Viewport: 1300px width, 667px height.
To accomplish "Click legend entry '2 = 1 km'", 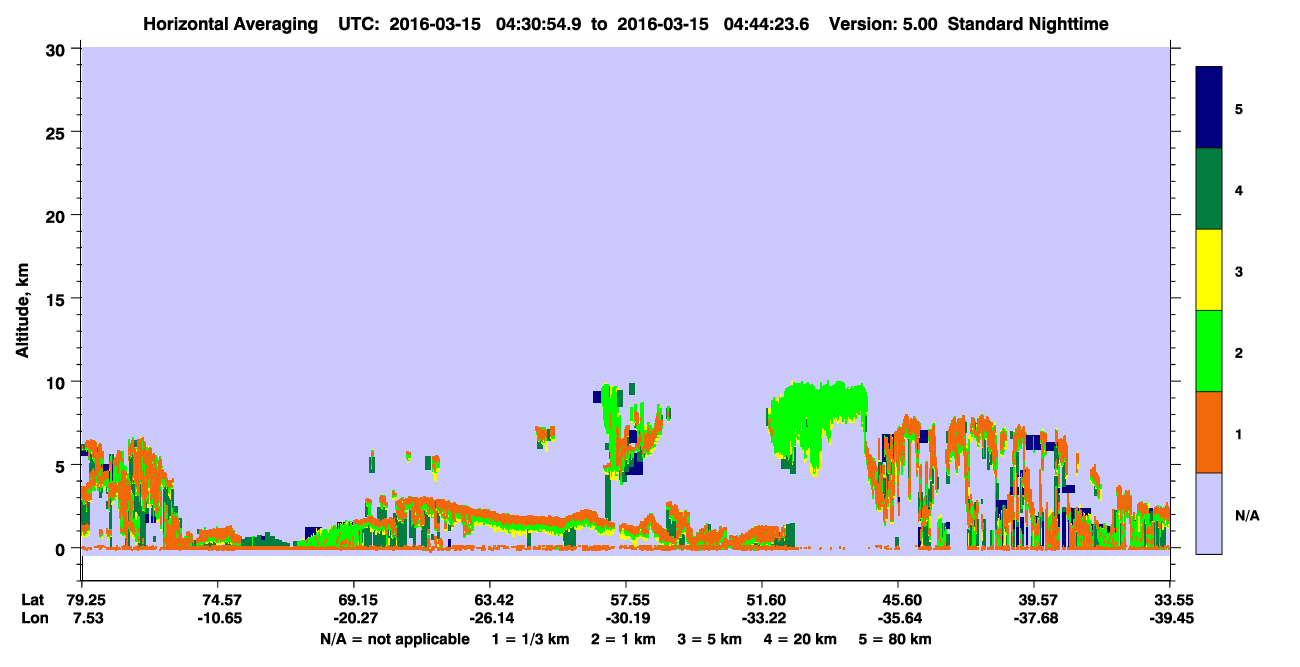I will pos(623,639).
